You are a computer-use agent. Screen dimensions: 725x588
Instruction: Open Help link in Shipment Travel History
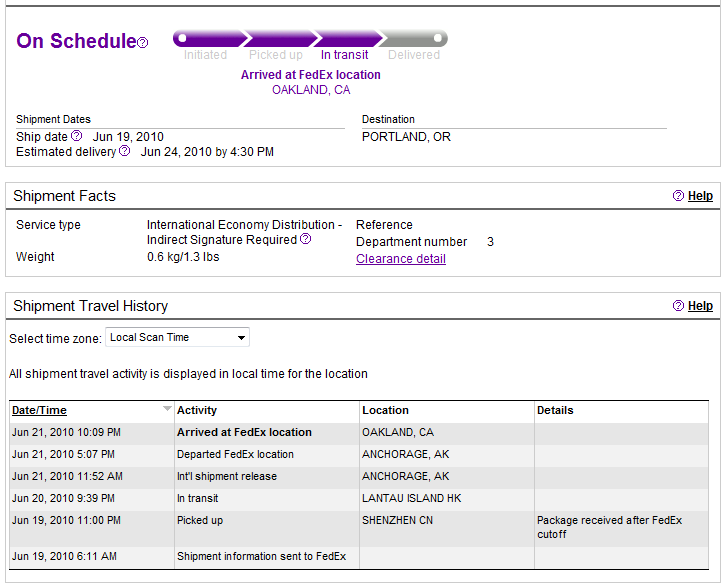[700, 306]
